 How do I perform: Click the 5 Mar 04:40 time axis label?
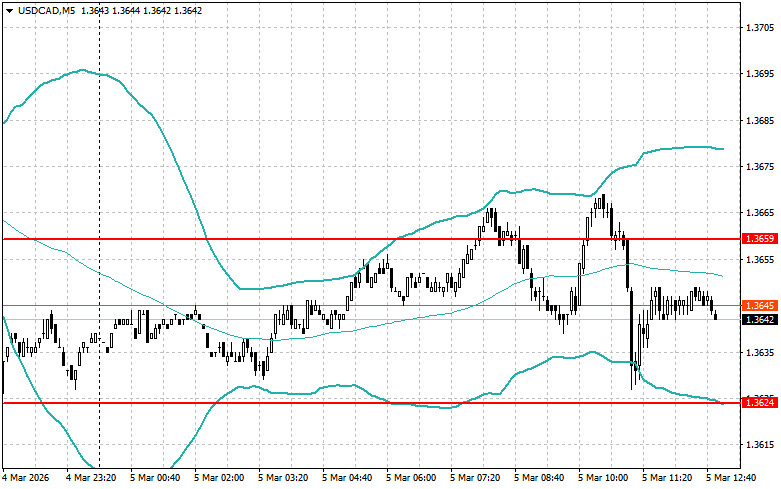click(x=347, y=478)
